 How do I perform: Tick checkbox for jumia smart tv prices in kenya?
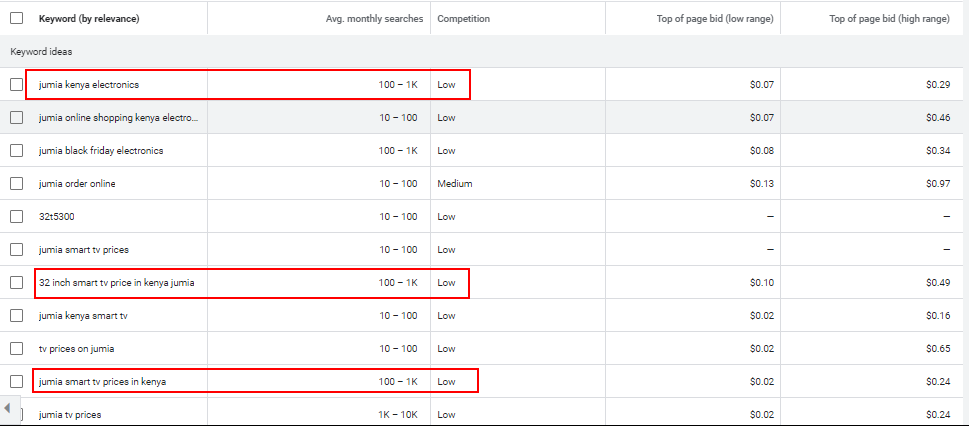(x=17, y=381)
